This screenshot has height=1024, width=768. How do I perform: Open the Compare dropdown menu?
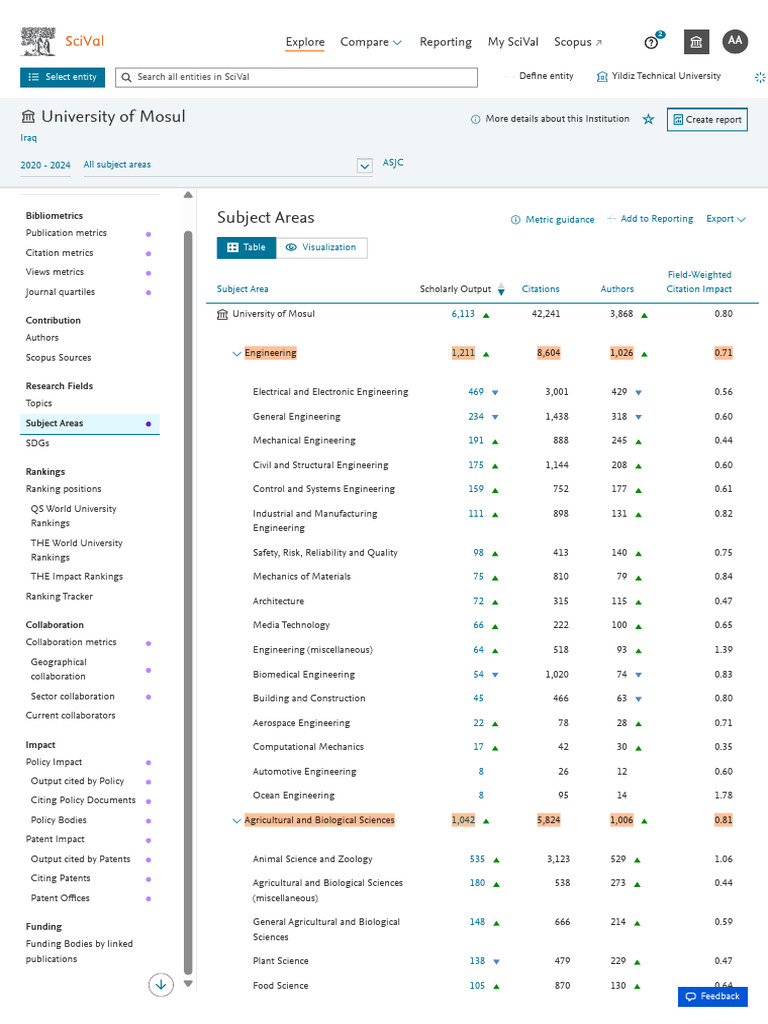coord(370,42)
